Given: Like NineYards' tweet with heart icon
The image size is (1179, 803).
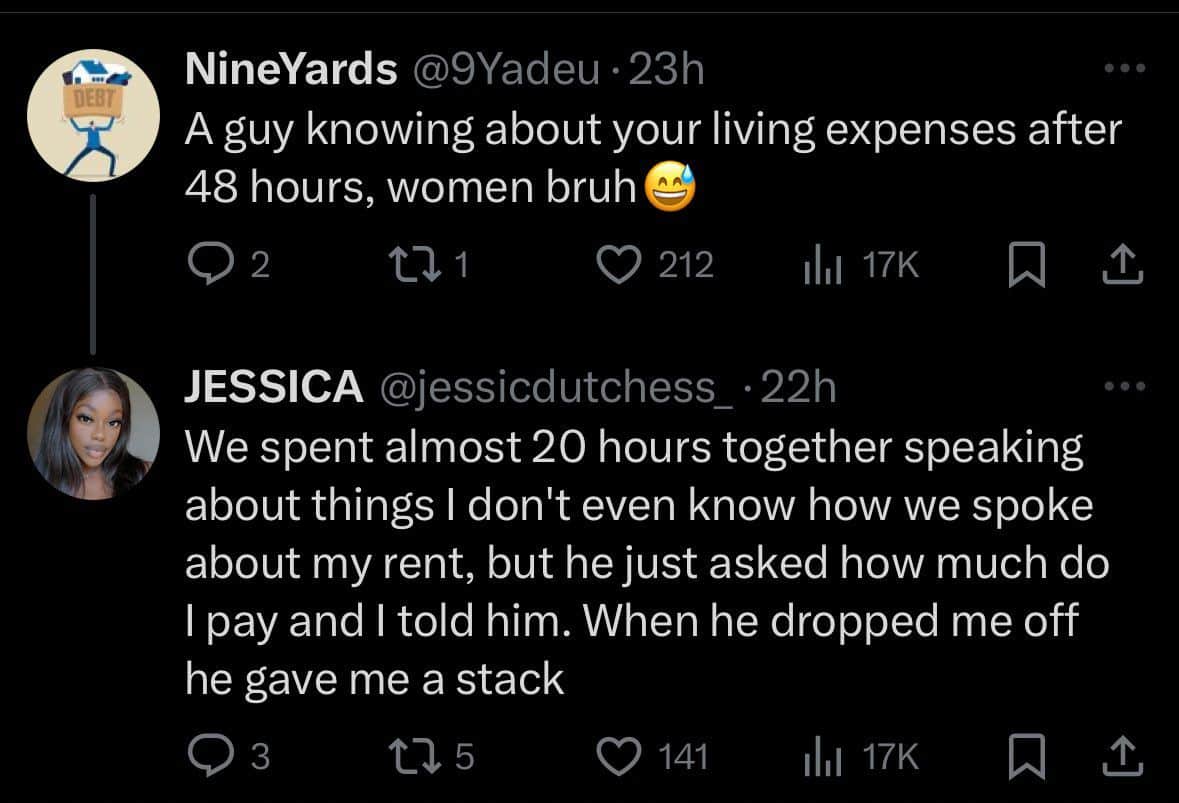Looking at the screenshot, I should click(617, 264).
